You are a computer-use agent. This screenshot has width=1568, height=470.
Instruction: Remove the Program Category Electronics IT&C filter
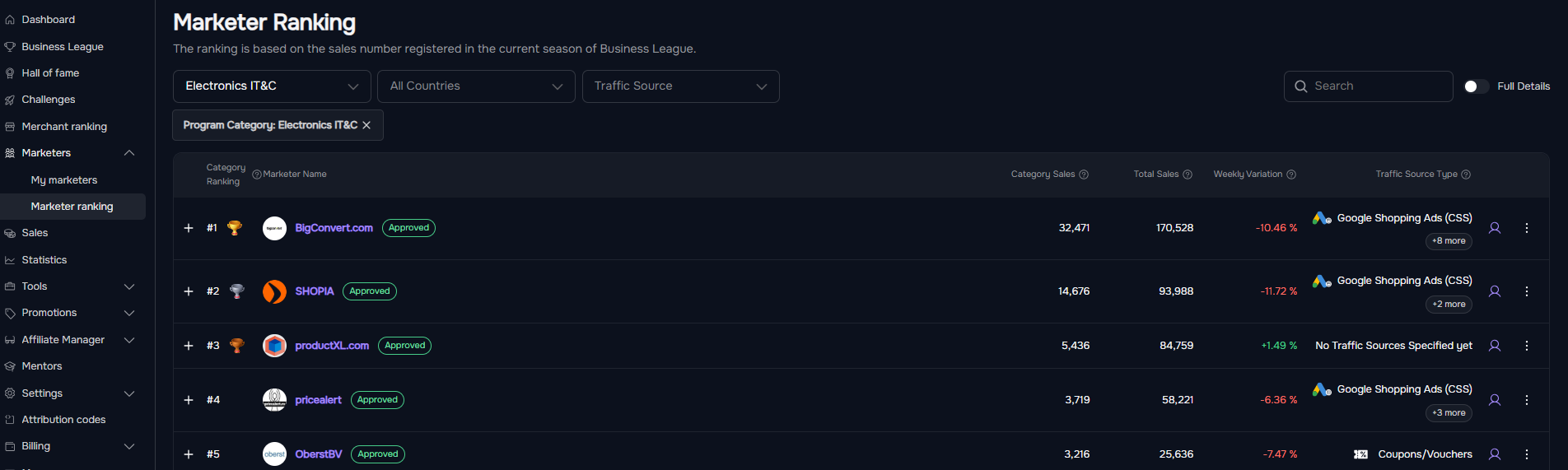[366, 125]
